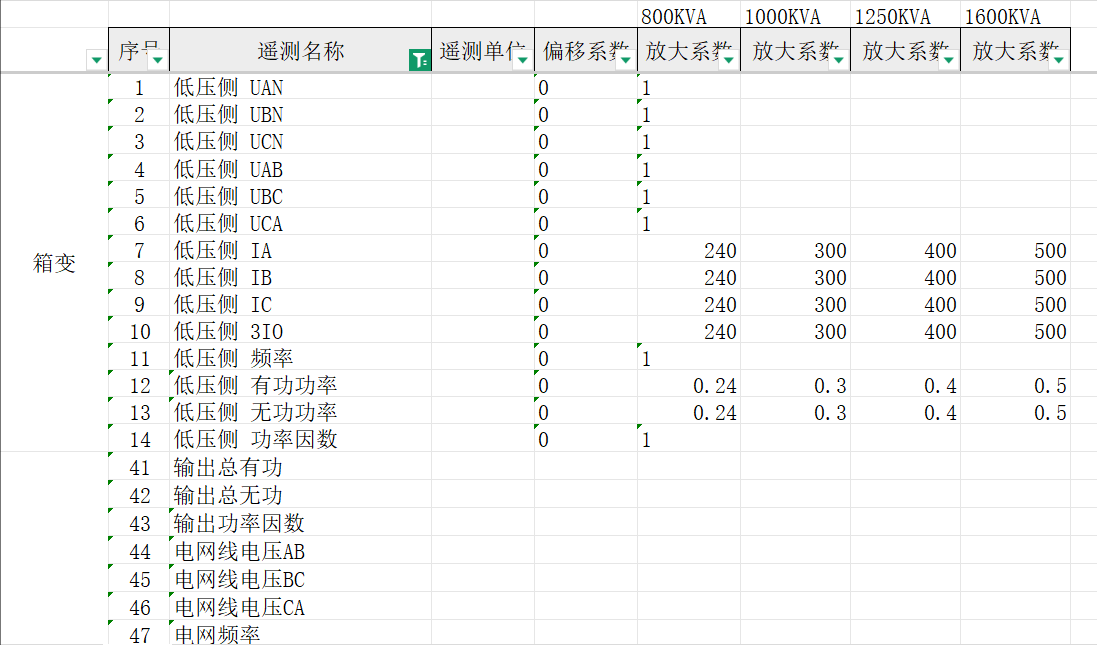
Task: Click the 400 value in the 低压侧 IB row
Action: tap(940, 278)
